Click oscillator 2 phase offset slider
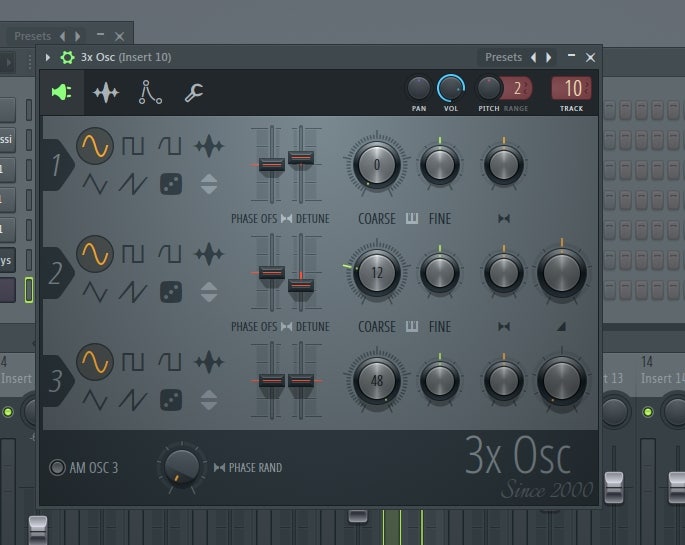Image resolution: width=685 pixels, height=545 pixels. pyautogui.click(x=272, y=272)
